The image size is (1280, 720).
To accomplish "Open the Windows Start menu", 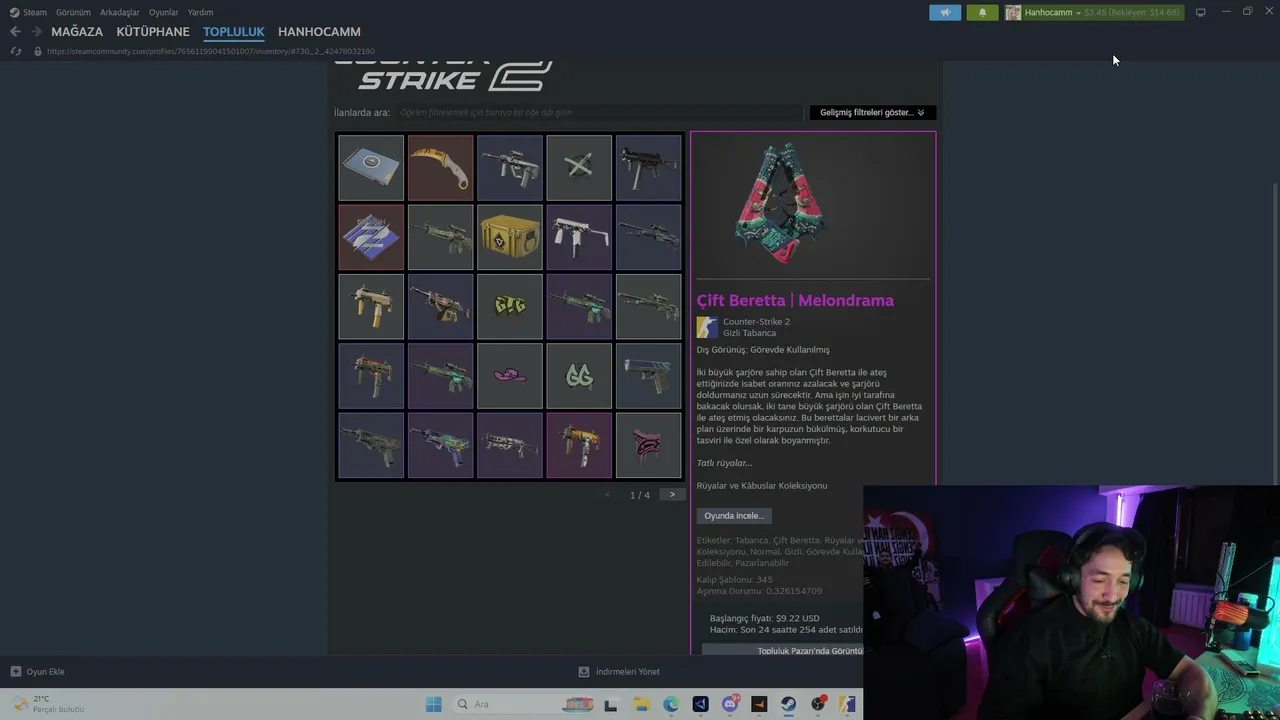I will (433, 704).
